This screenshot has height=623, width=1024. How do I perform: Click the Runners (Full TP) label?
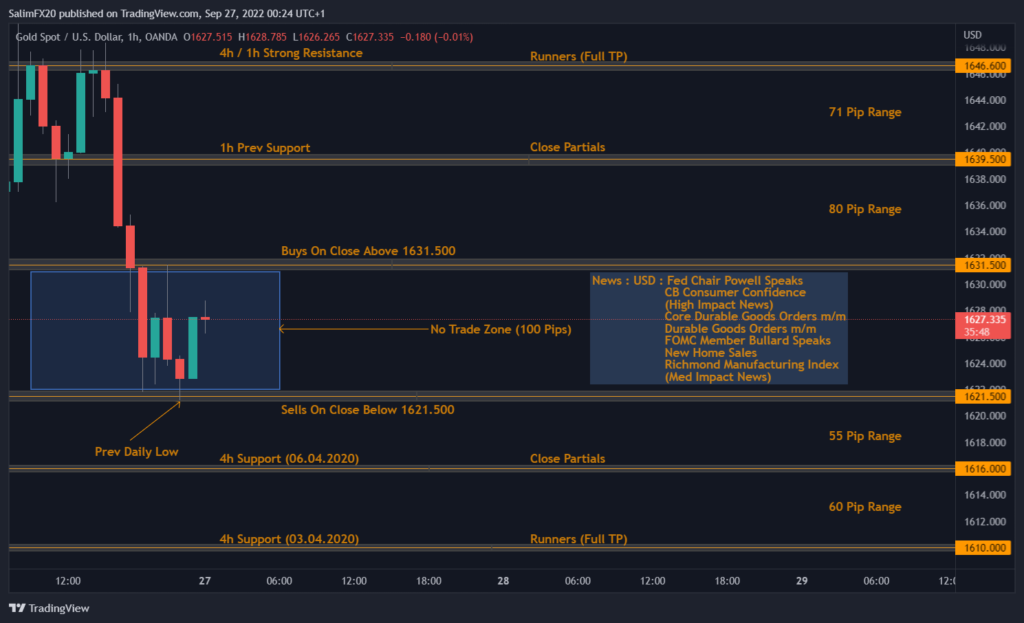coord(578,56)
